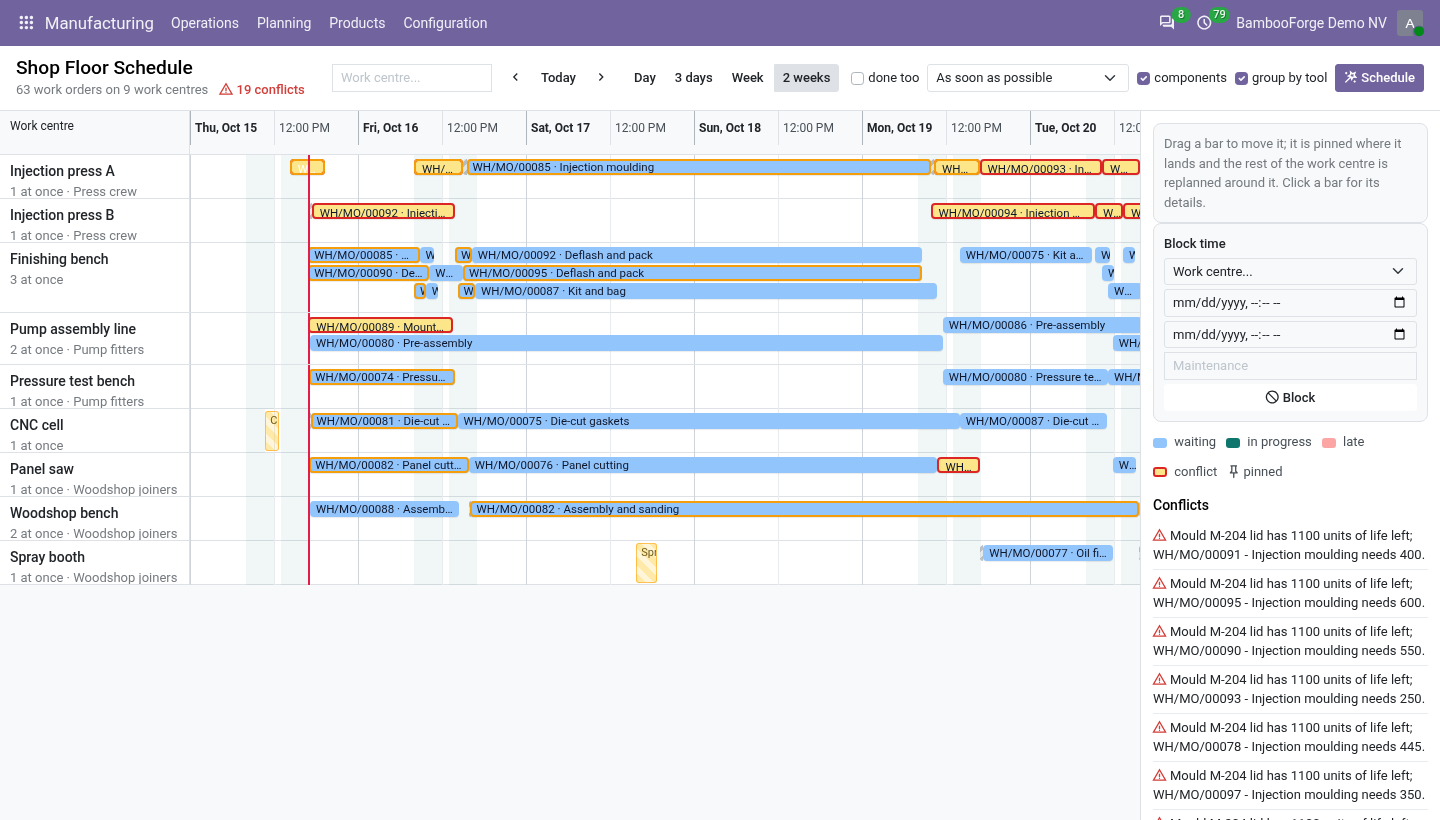
Task: Open the user avatar menu
Action: (1410, 23)
